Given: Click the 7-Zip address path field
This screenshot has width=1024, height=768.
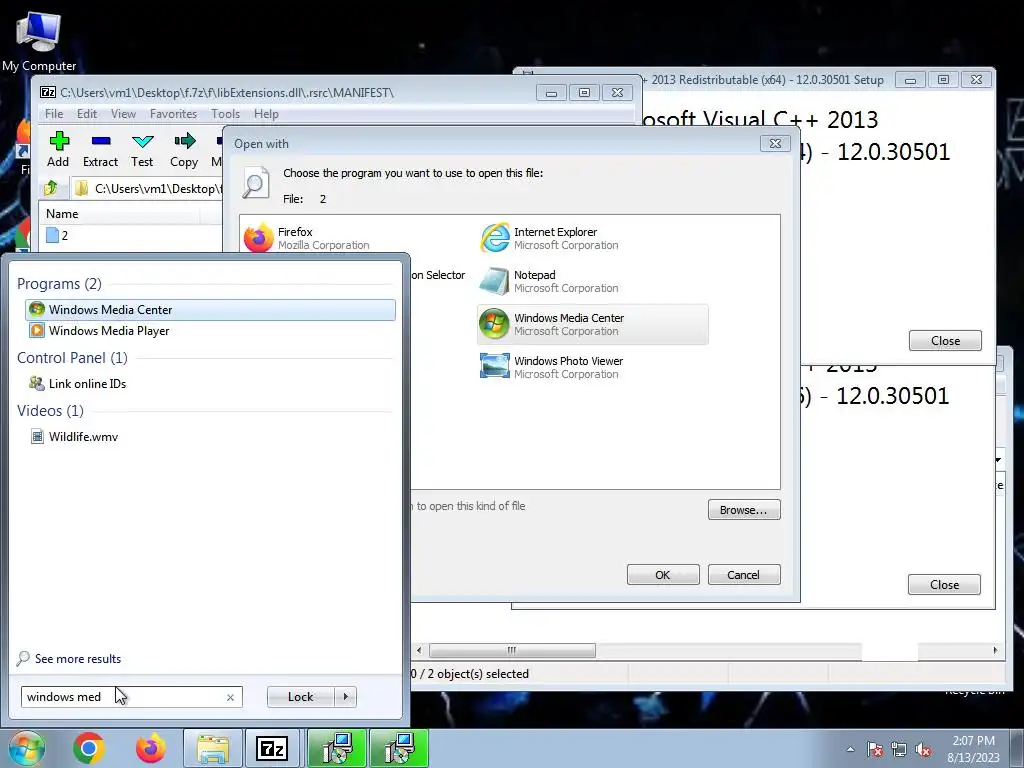Looking at the screenshot, I should pyautogui.click(x=149, y=189).
